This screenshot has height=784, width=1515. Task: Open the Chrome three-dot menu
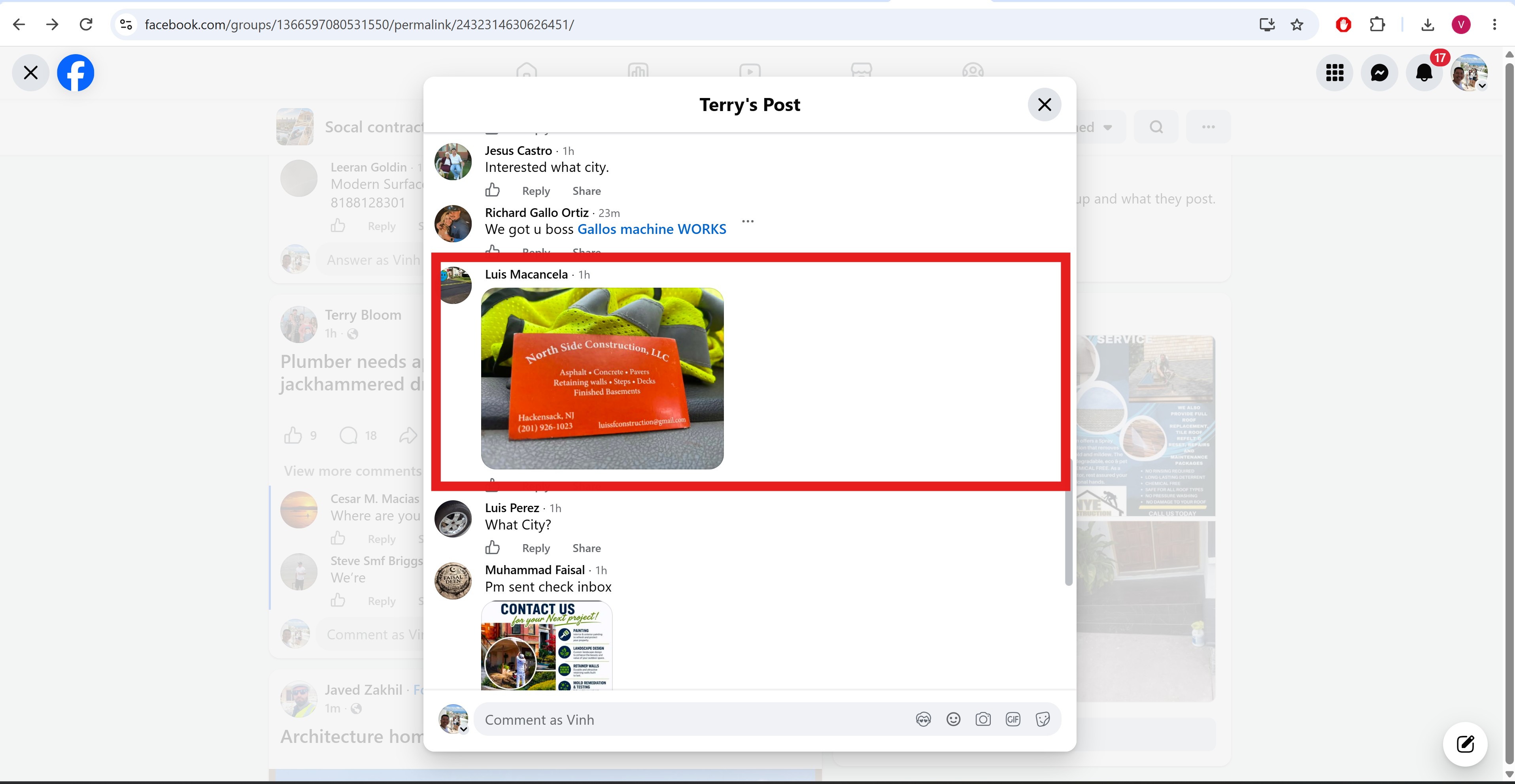pyautogui.click(x=1494, y=24)
